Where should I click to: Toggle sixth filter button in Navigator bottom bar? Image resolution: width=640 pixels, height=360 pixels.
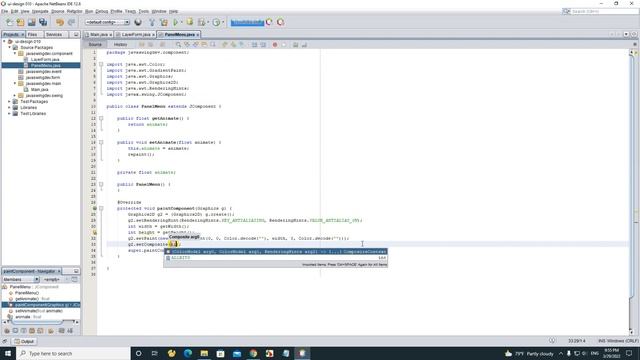(51, 331)
